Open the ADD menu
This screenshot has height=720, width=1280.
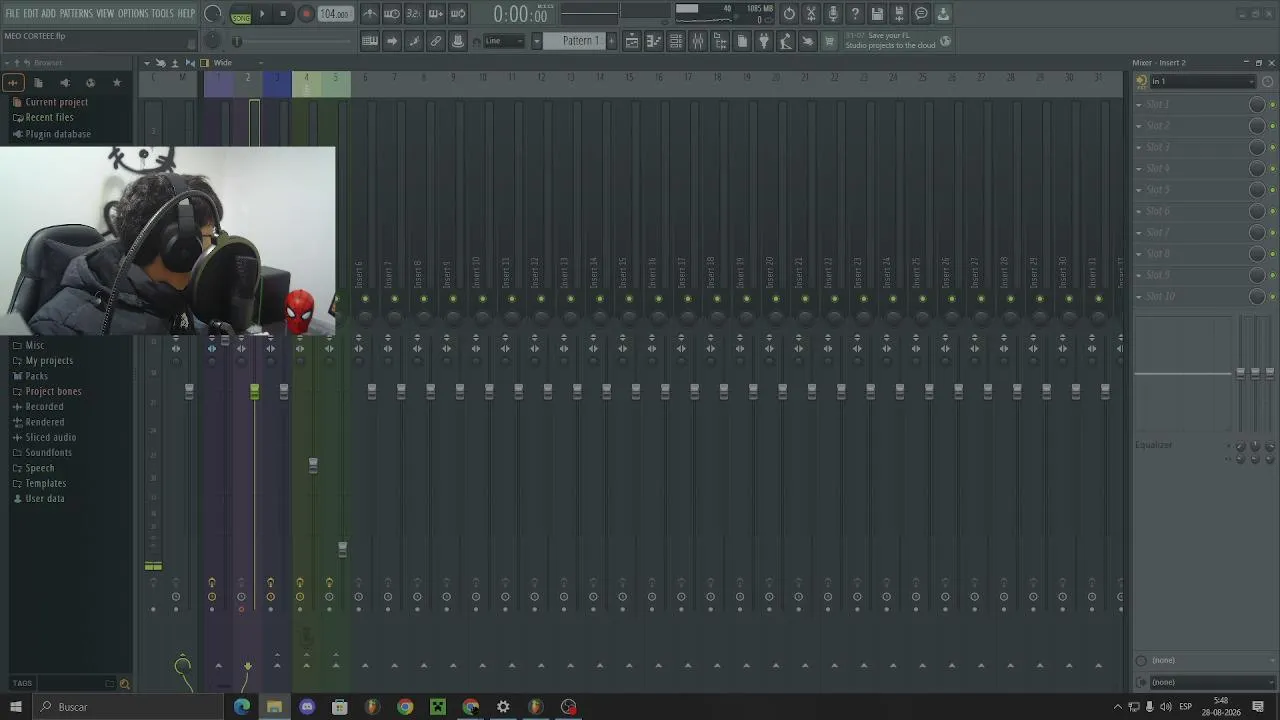48,14
